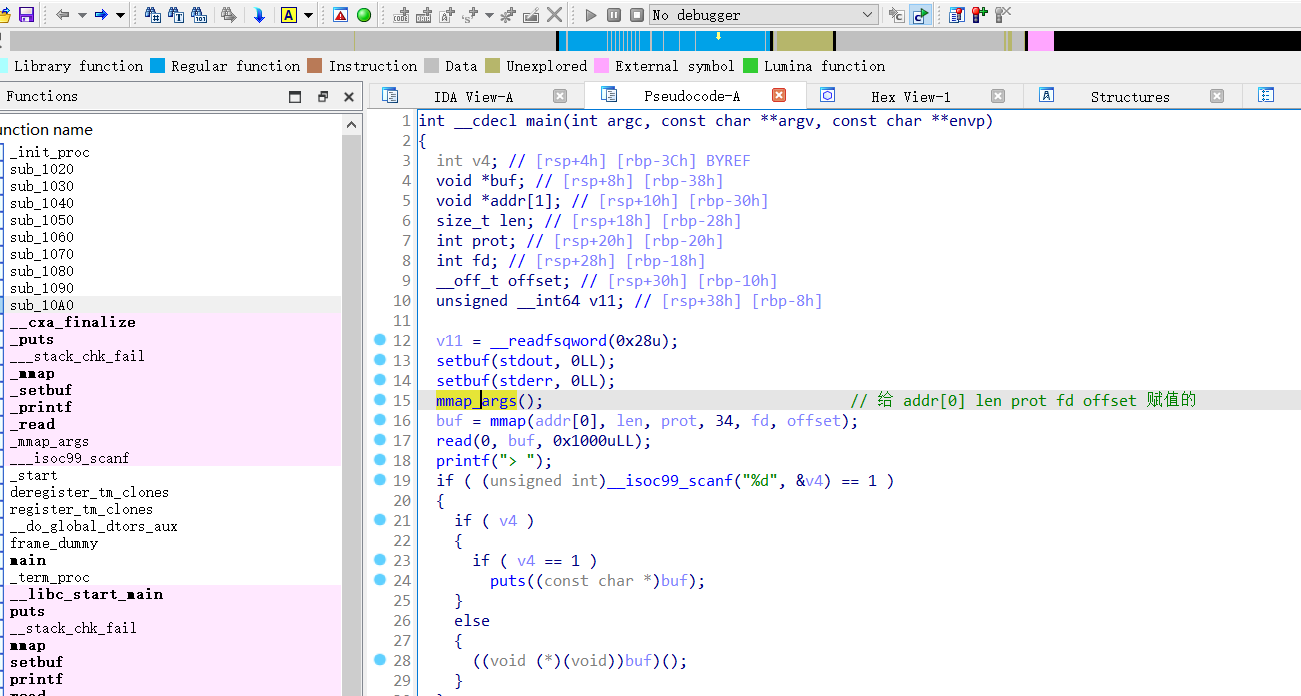This screenshot has width=1301, height=696.
Task: Click the add CODE icon
Action: [x=402, y=15]
